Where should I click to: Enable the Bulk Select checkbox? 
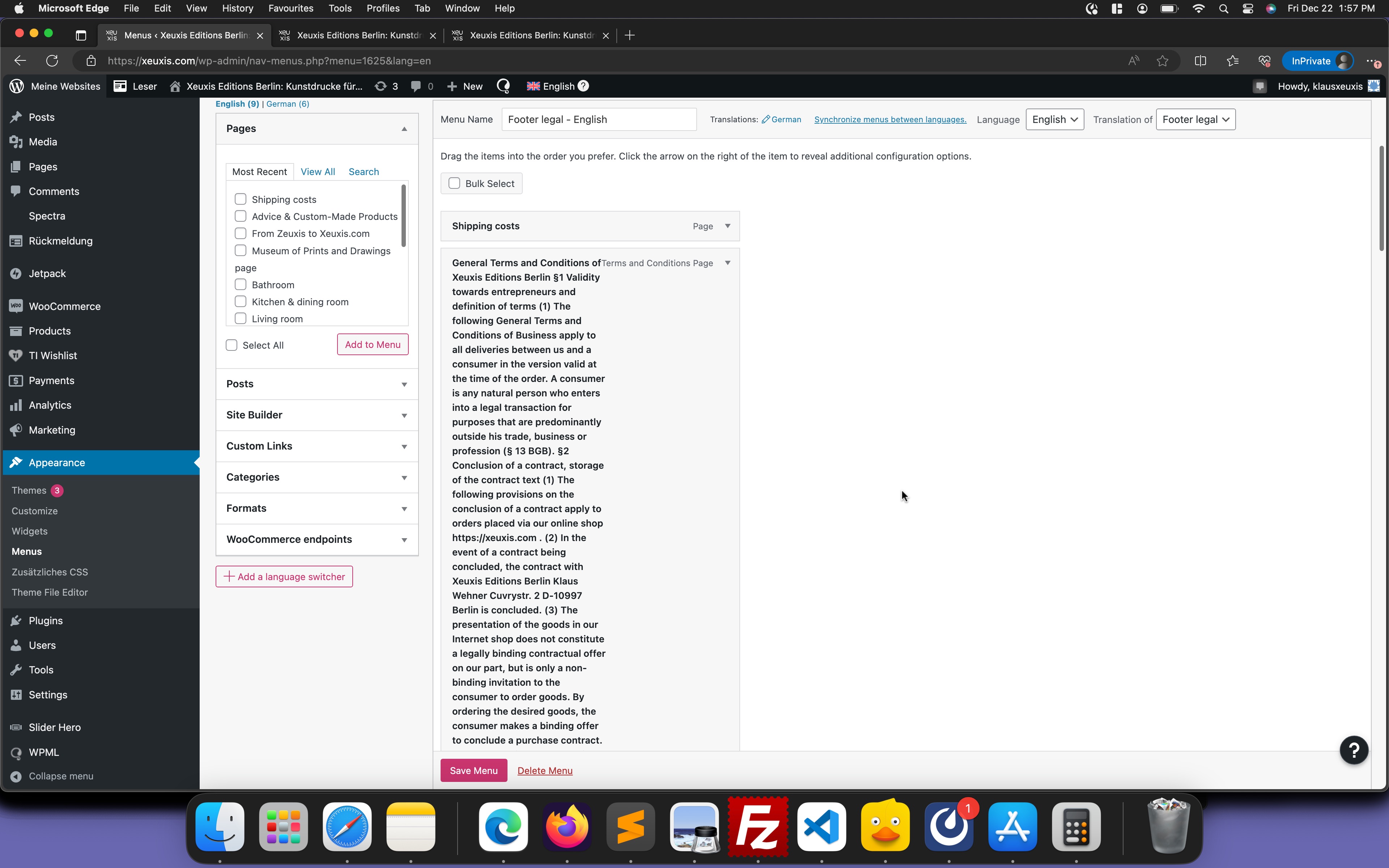pyautogui.click(x=454, y=183)
